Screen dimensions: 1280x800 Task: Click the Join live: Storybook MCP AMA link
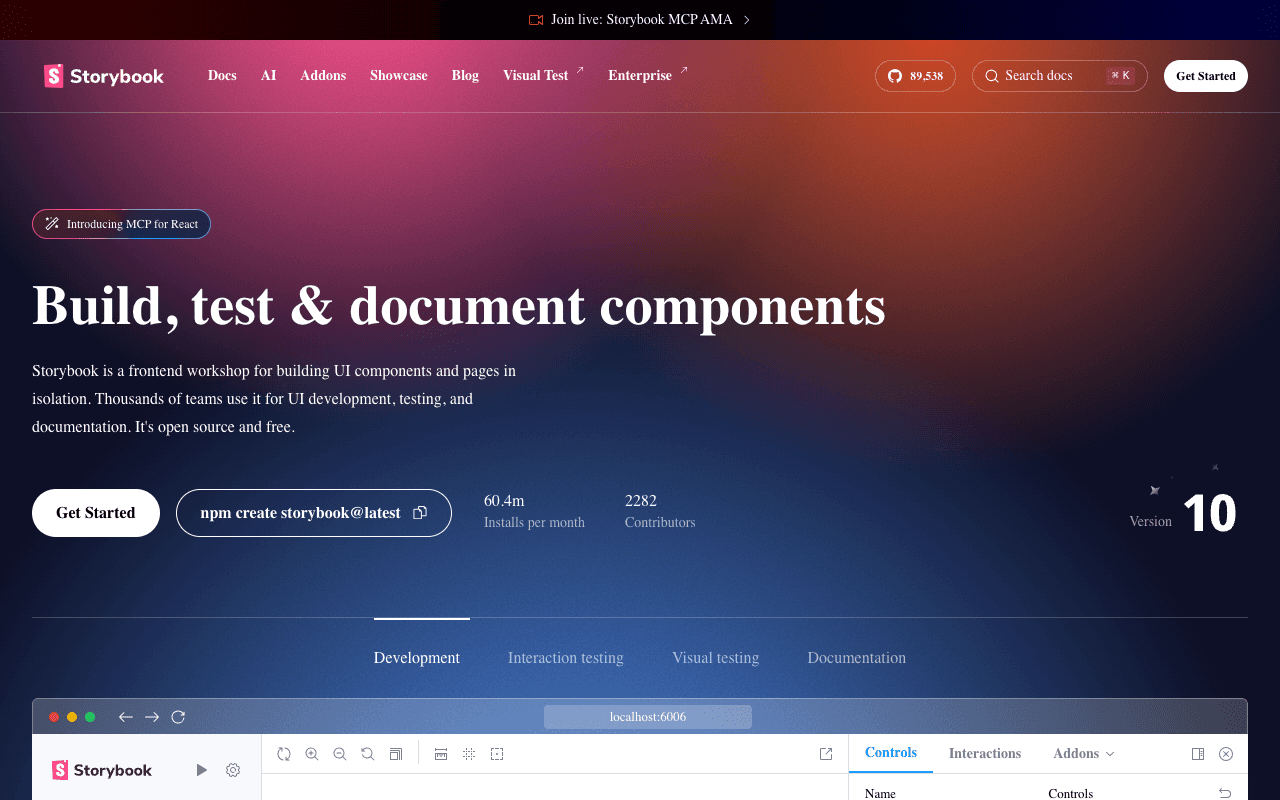[x=641, y=20]
